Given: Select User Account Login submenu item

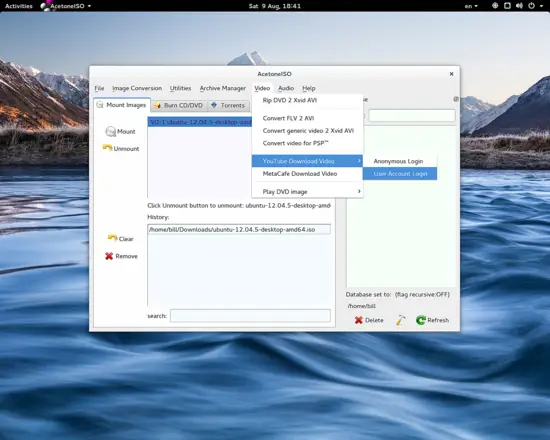Looking at the screenshot, I should coord(400,174).
